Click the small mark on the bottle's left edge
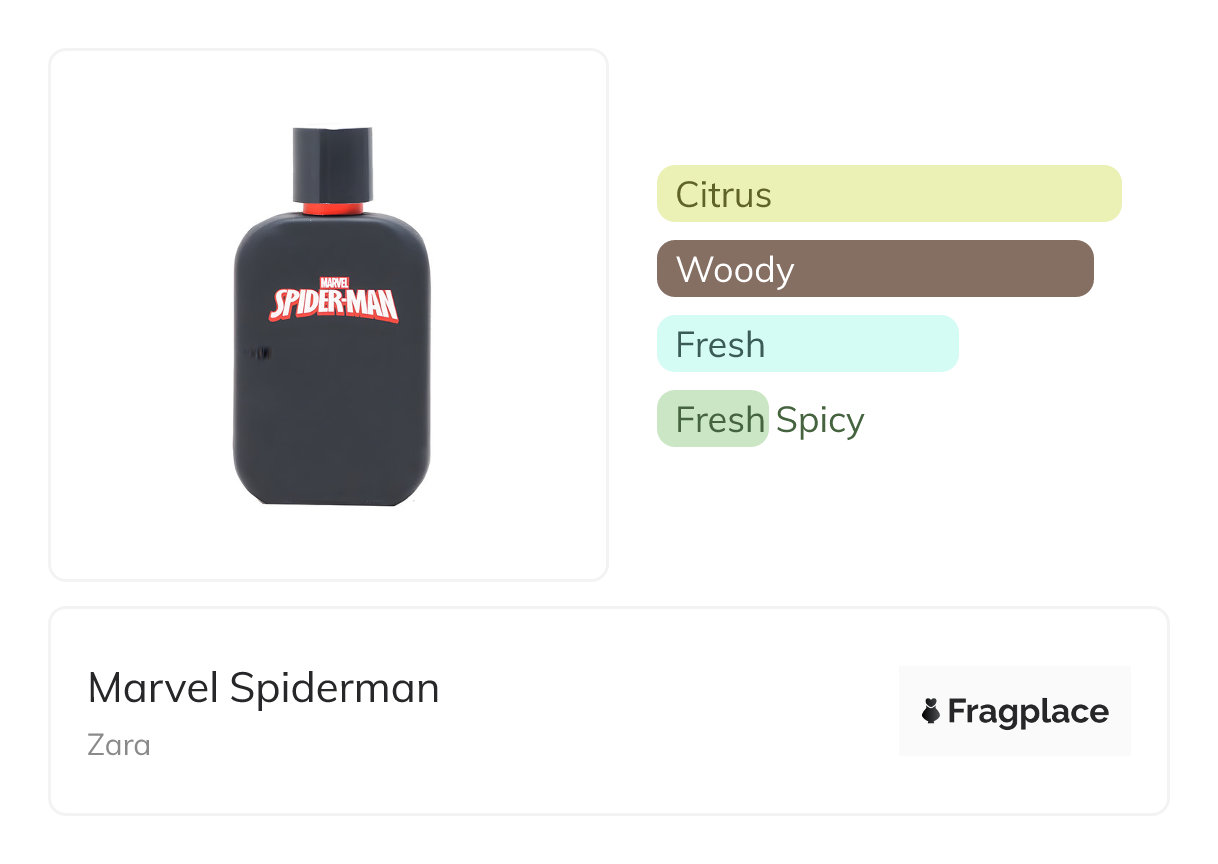The image size is (1218, 864). (x=260, y=352)
